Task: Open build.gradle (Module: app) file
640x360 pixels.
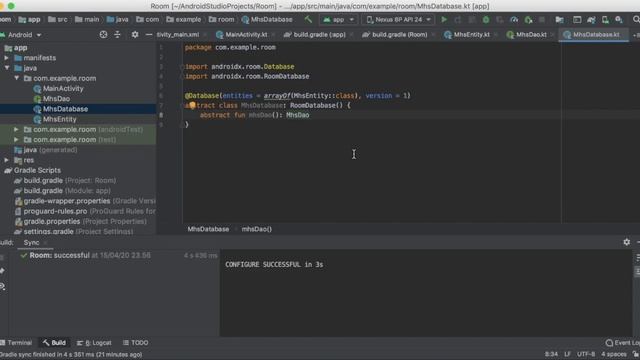Action: click(x=67, y=191)
